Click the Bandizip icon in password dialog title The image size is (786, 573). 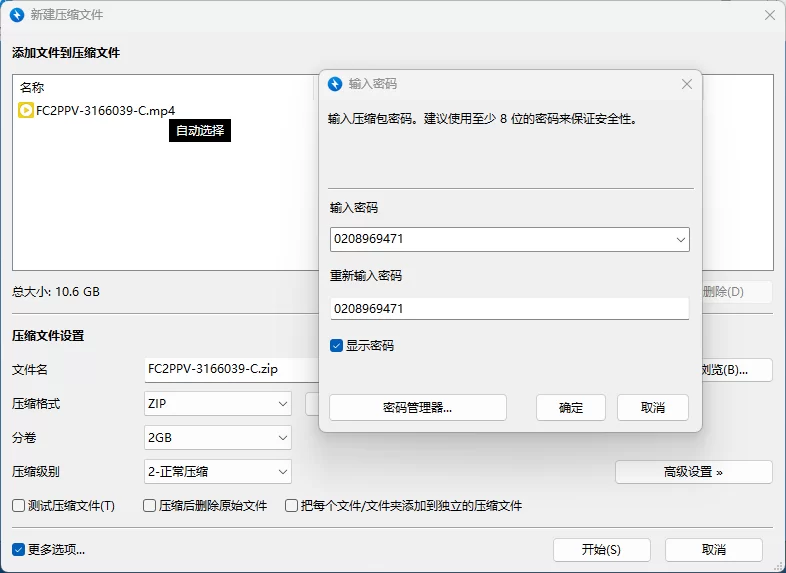coord(335,84)
